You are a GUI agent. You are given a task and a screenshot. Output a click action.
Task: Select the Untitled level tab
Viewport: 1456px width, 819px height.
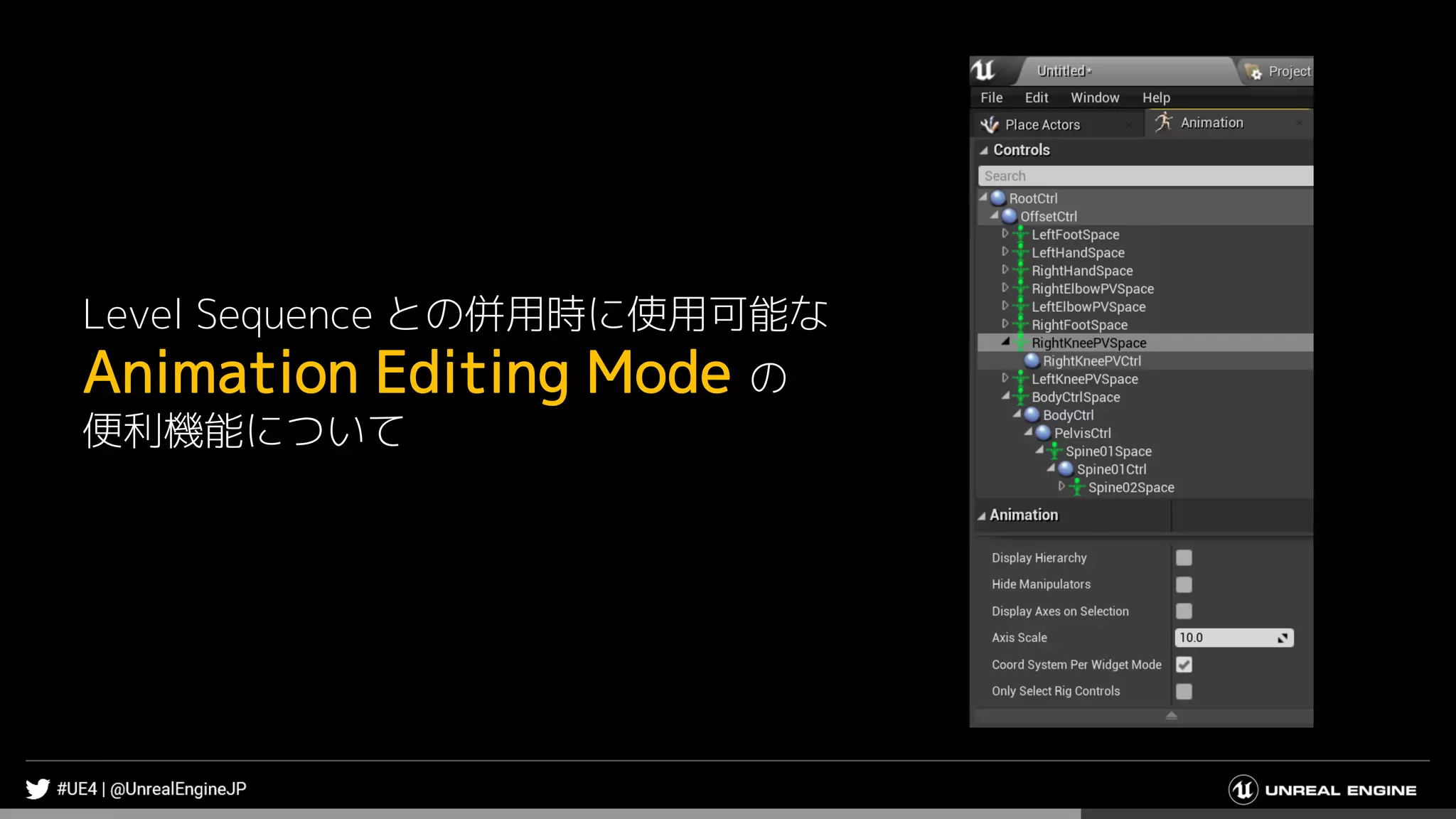pos(1064,71)
